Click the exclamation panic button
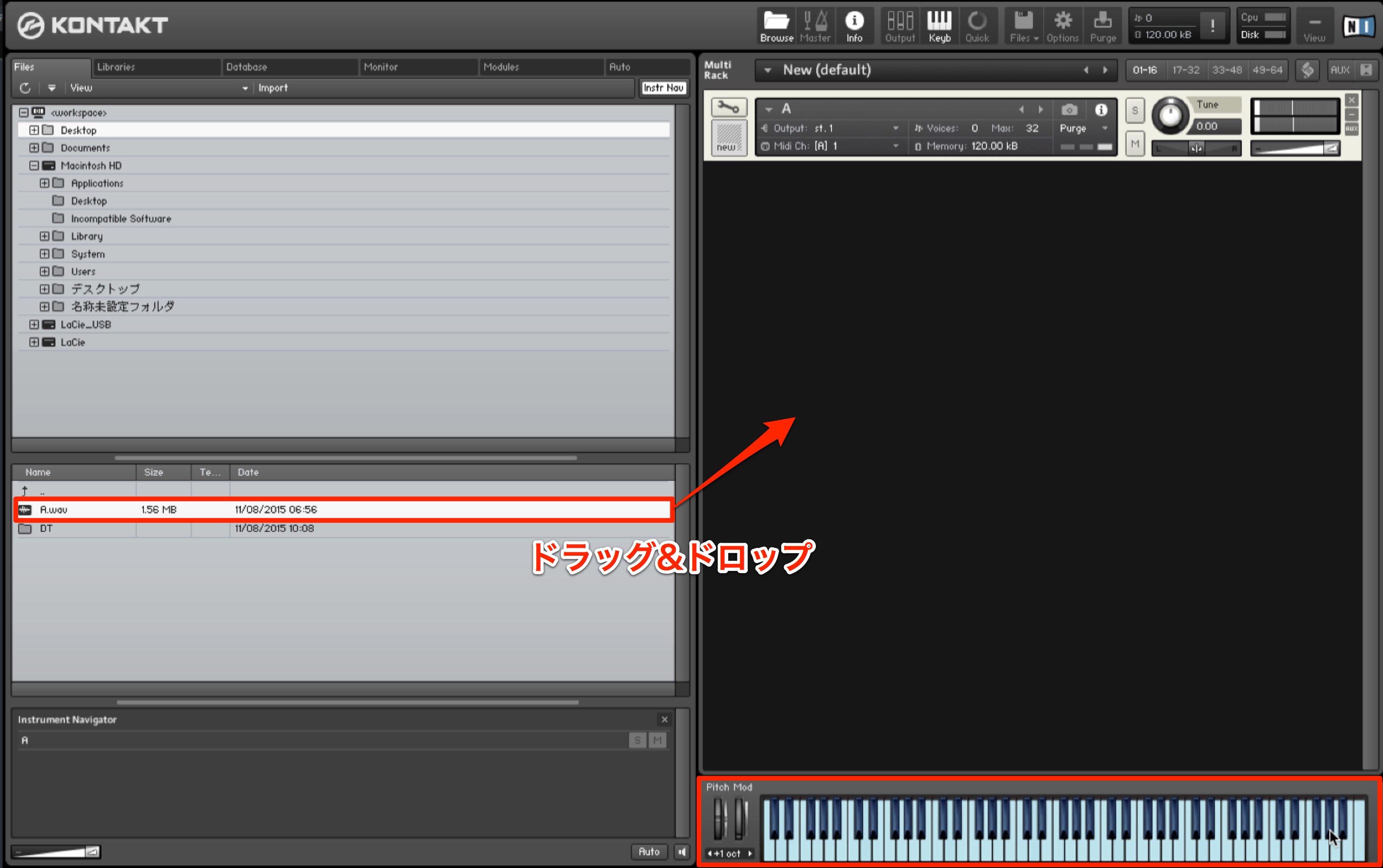1383x868 pixels. tap(1212, 25)
